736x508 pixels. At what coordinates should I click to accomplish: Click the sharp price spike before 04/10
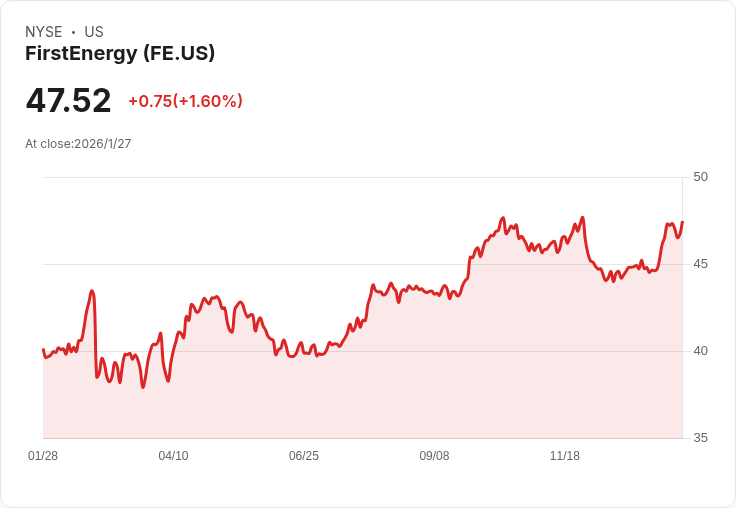[x=92, y=291]
